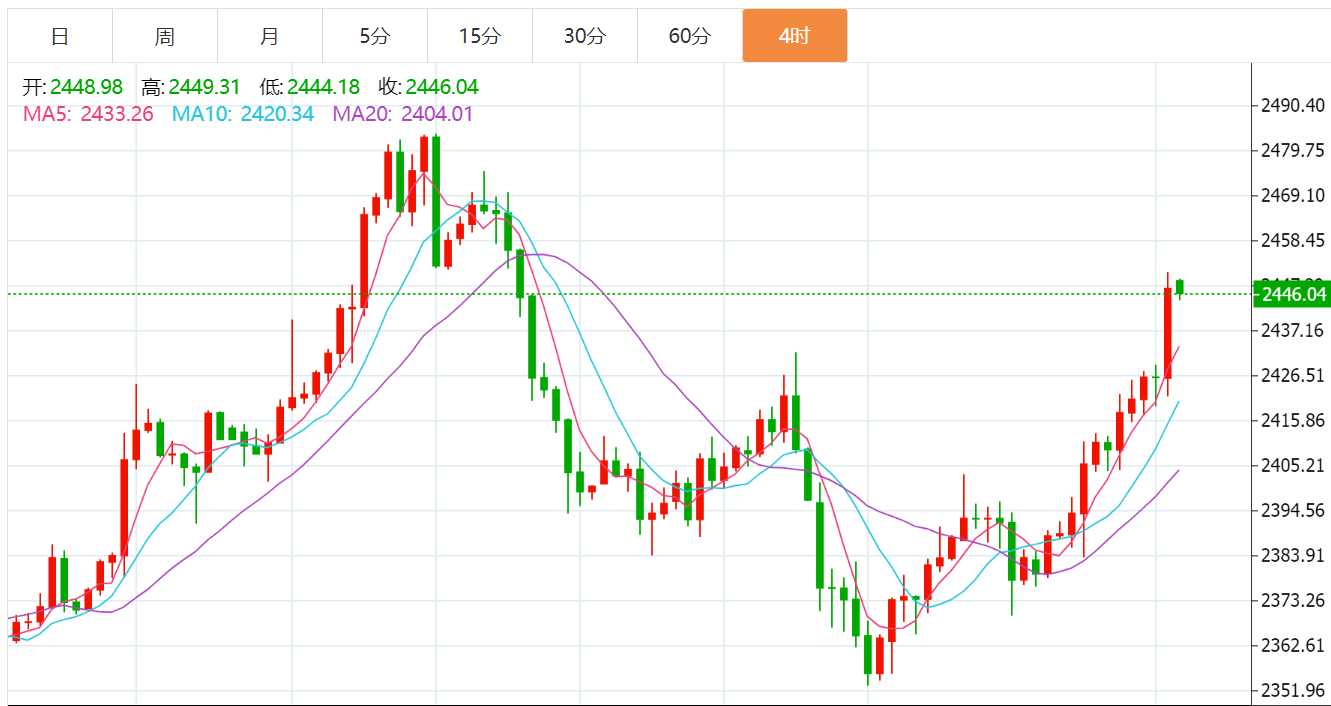The image size is (1331, 706).
Task: Click the 2373.26 price axis label
Action: click(1292, 600)
